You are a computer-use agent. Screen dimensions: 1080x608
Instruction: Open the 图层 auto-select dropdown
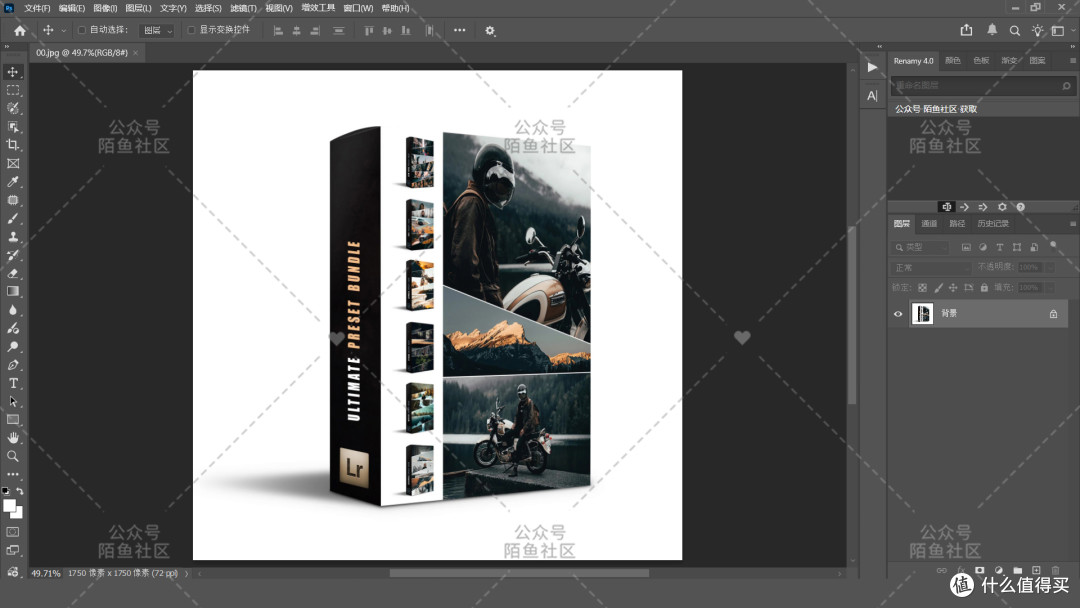coord(156,30)
